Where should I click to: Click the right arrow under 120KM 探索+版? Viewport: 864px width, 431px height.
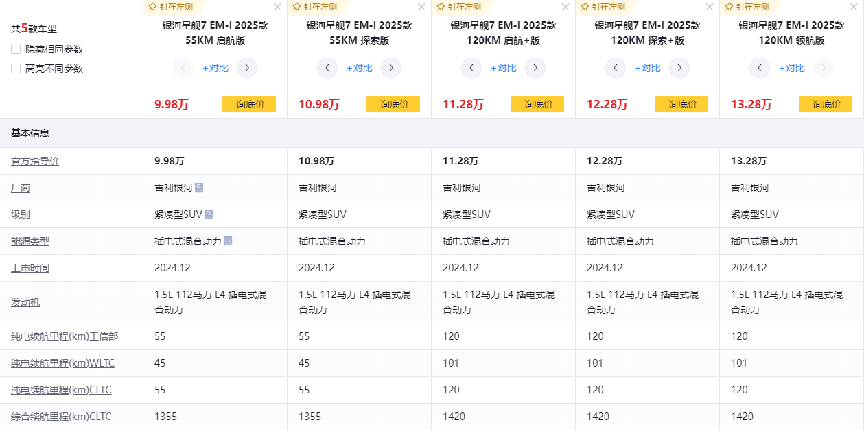click(679, 68)
